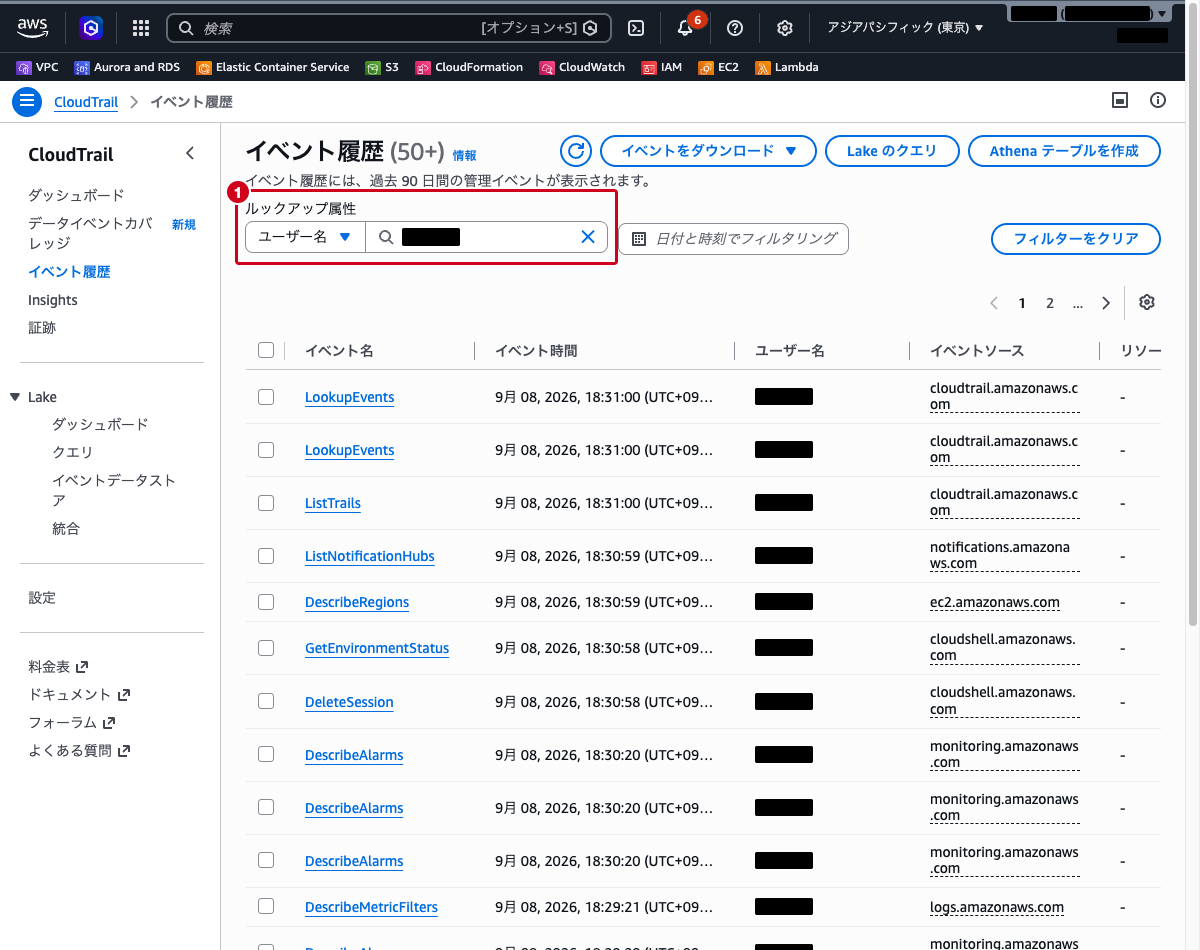Open VPC bookmark in favorites bar

pos(38,67)
